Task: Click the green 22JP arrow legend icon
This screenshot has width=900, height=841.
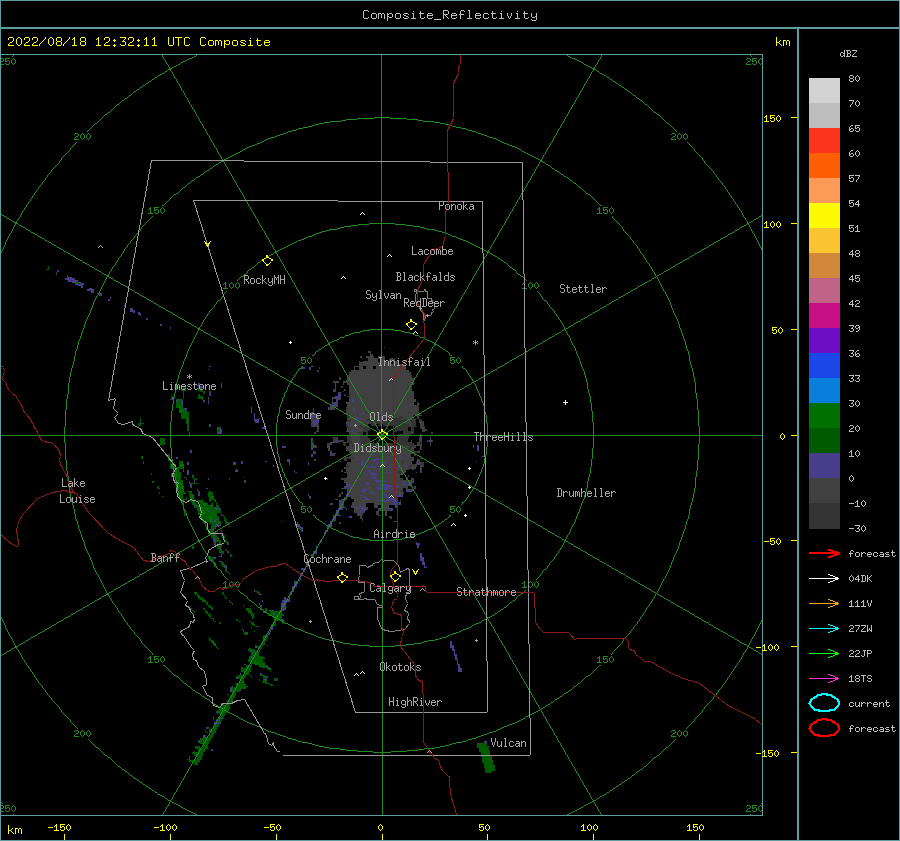Action: point(824,653)
